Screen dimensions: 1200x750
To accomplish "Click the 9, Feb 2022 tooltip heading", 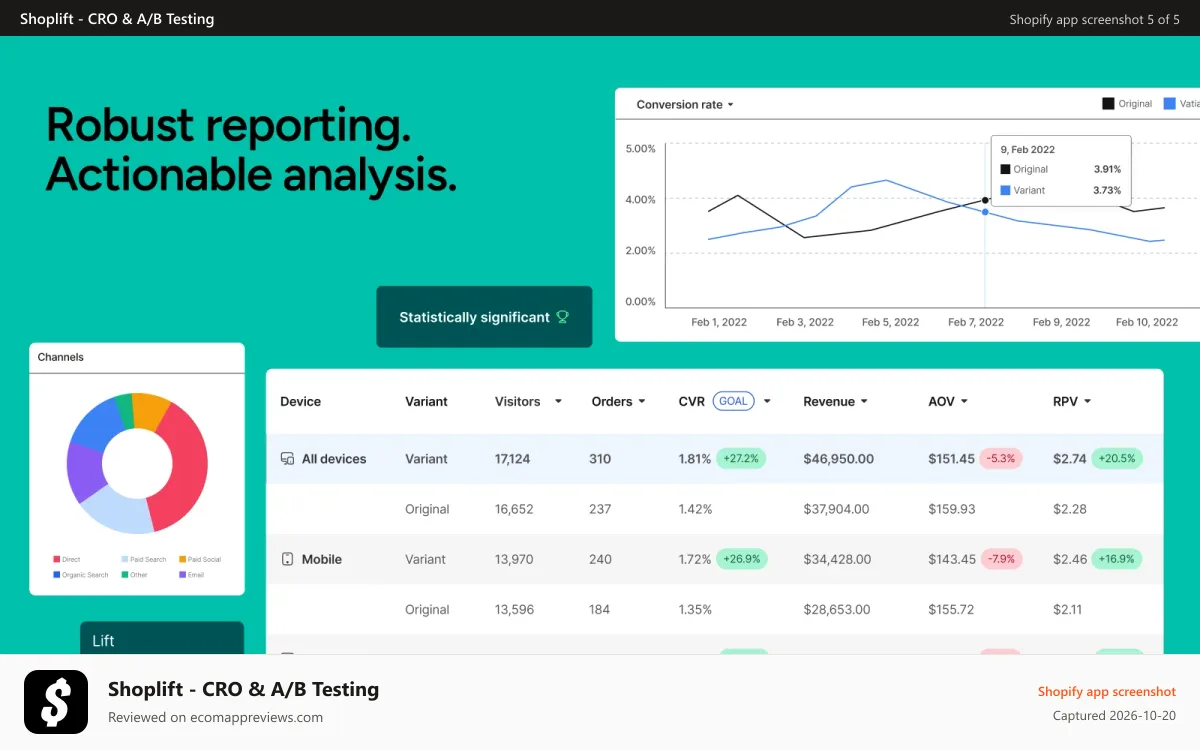I will (1028, 149).
